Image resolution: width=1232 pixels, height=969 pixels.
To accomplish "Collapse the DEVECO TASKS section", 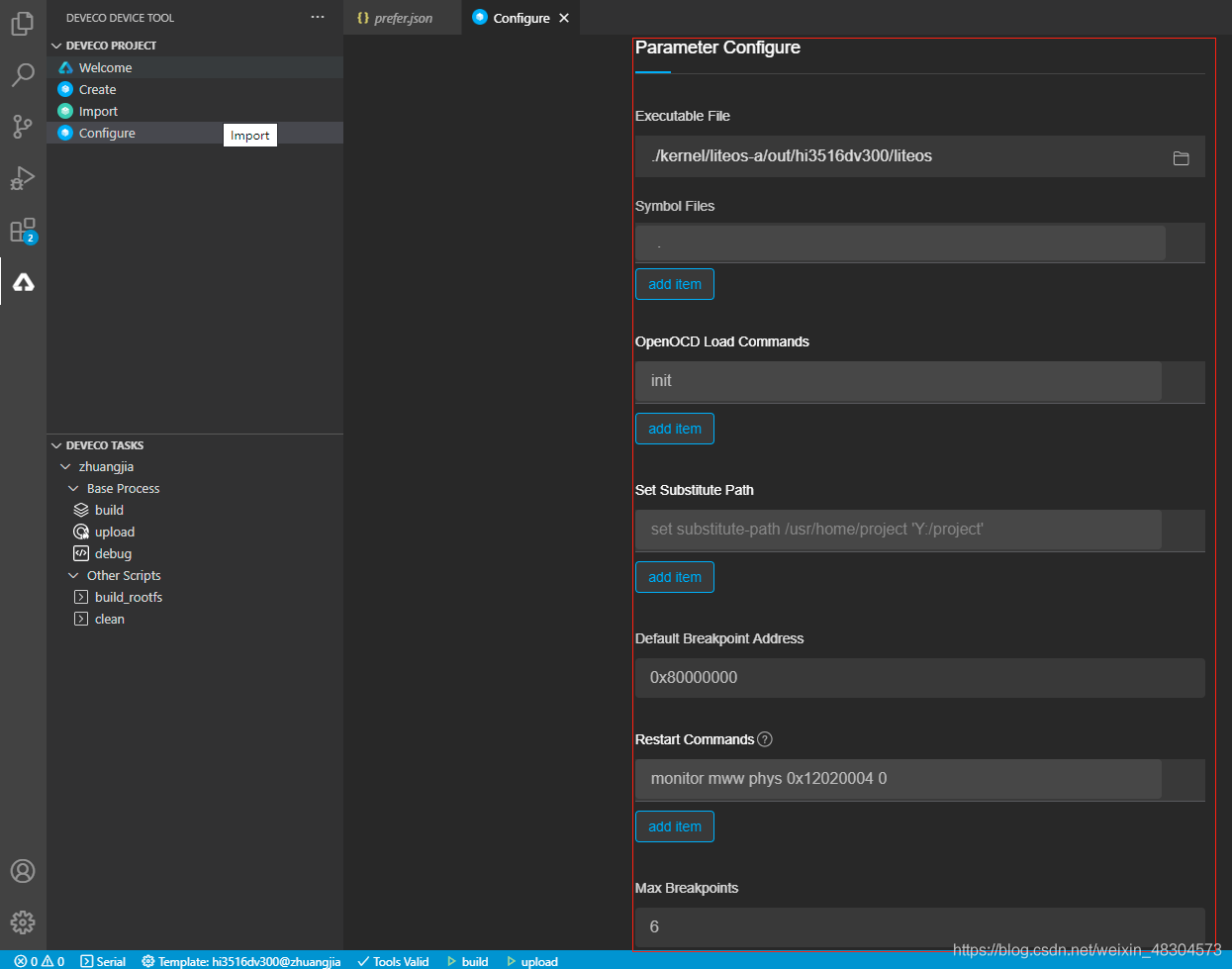I will coord(56,445).
